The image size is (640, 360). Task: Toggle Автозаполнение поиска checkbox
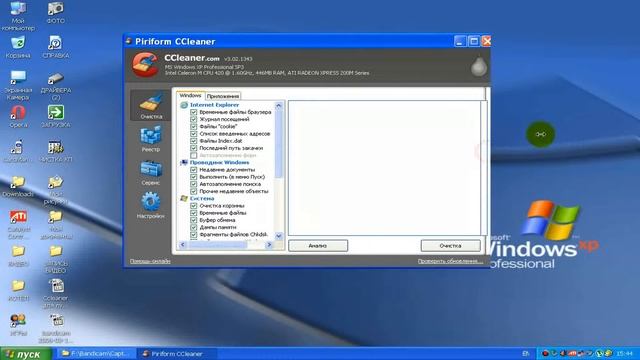pos(193,184)
